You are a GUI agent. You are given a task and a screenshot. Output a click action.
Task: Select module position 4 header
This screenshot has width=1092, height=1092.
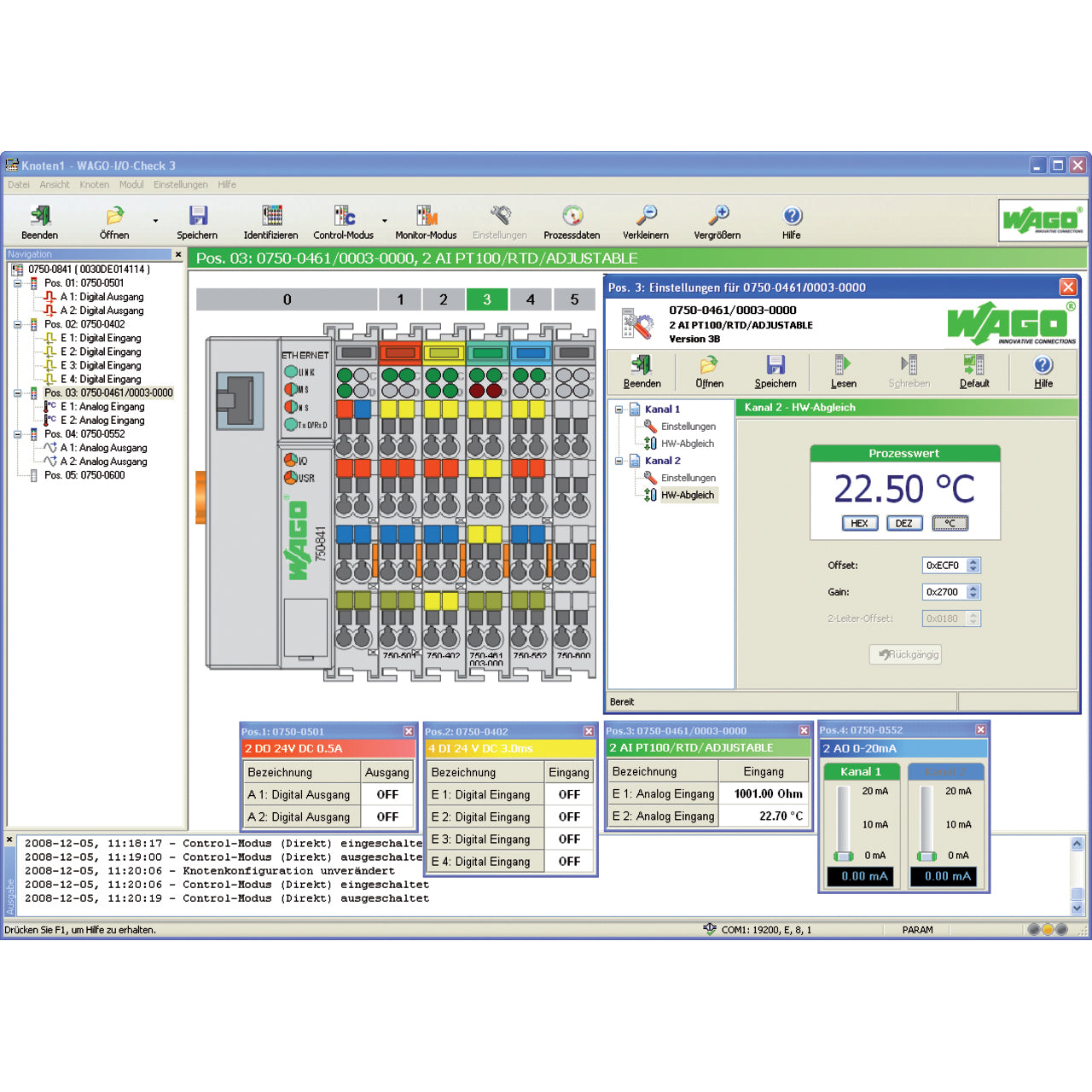click(x=531, y=299)
